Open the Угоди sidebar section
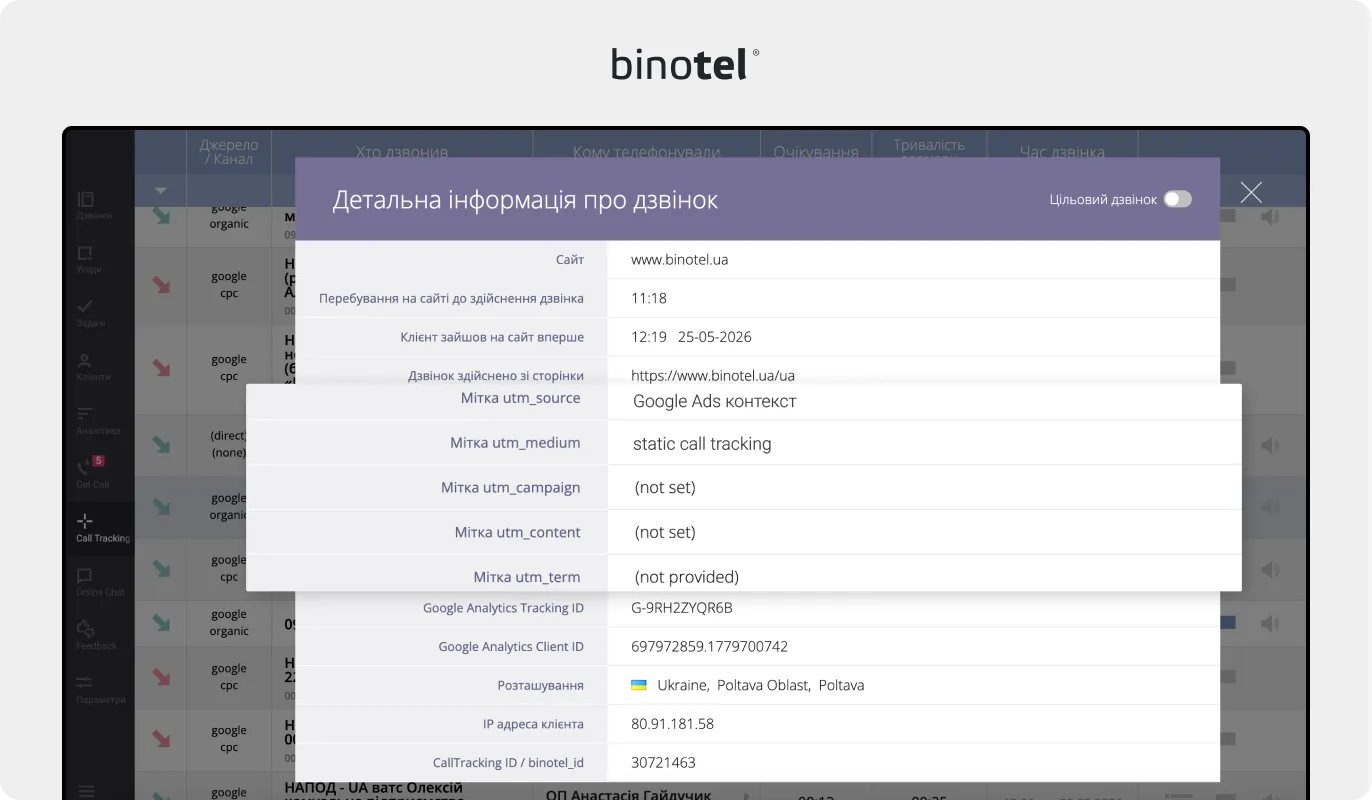This screenshot has height=800, width=1372. coord(88,259)
